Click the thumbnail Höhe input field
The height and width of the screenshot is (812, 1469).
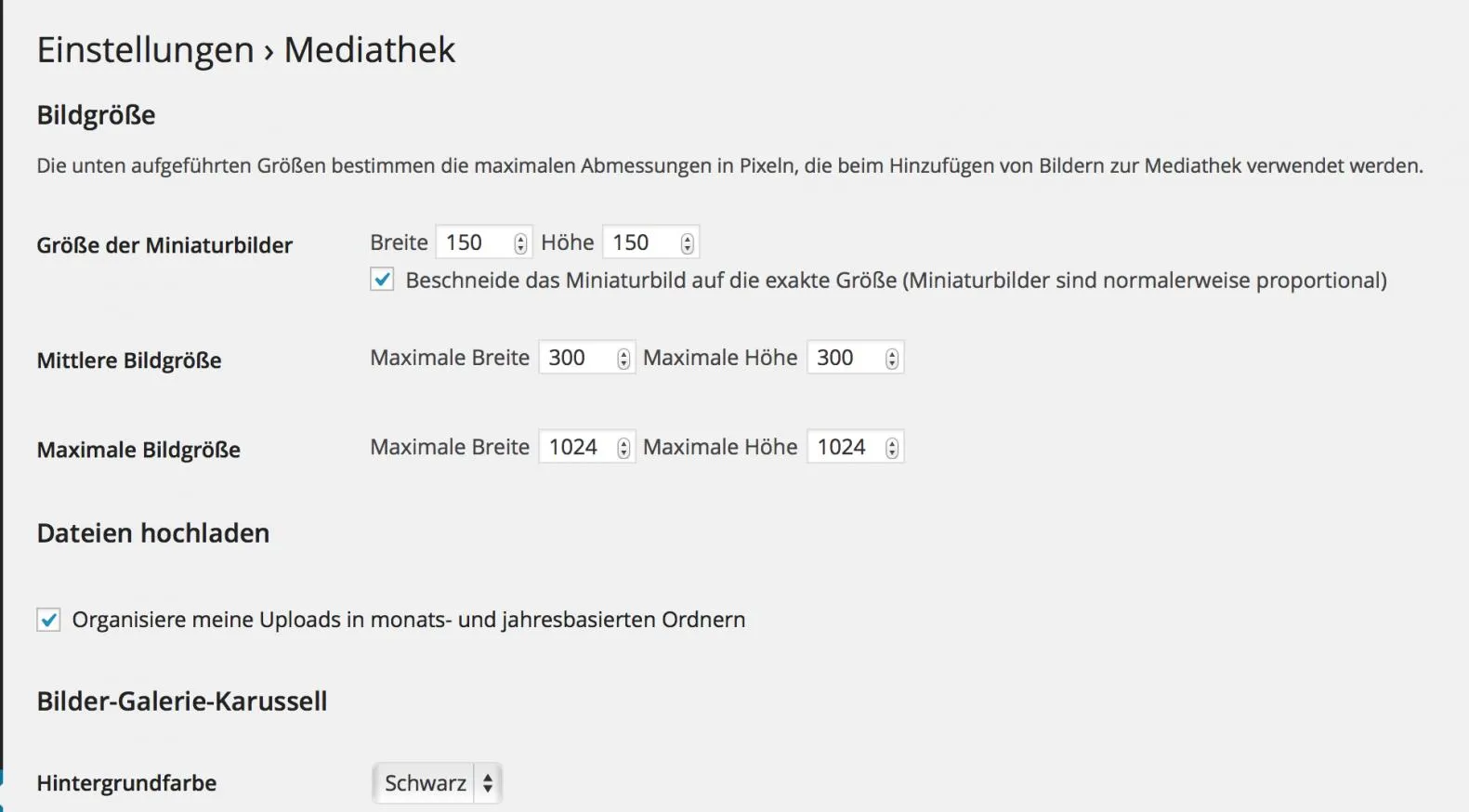point(650,242)
